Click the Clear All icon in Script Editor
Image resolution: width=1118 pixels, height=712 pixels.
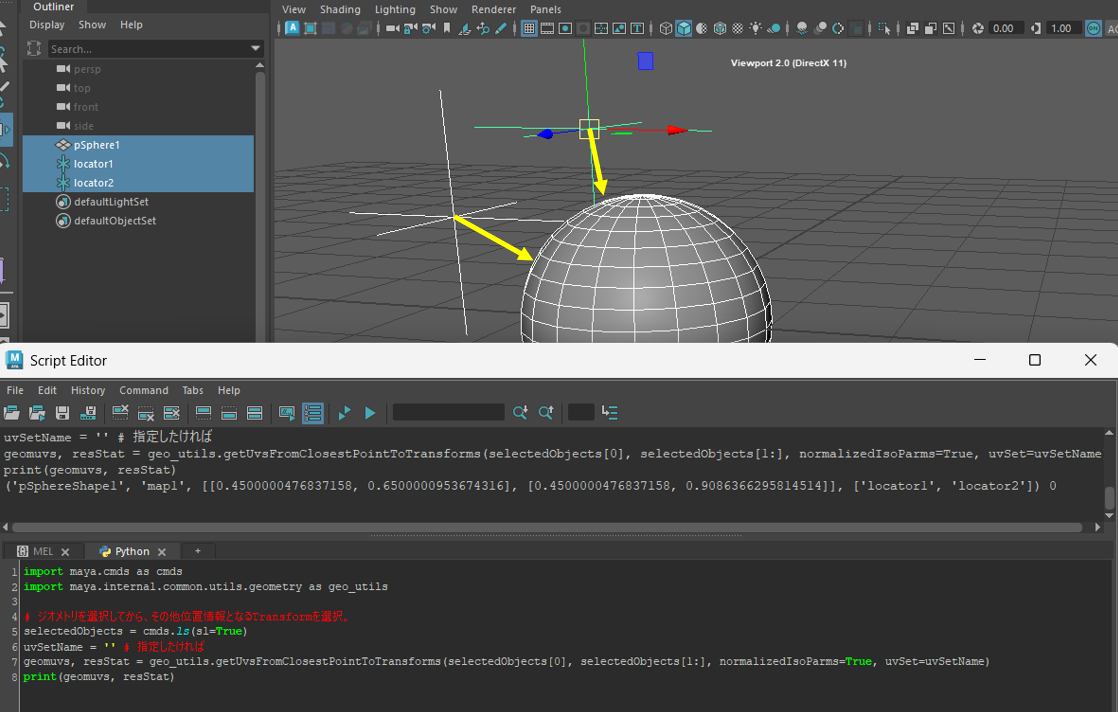(x=171, y=412)
